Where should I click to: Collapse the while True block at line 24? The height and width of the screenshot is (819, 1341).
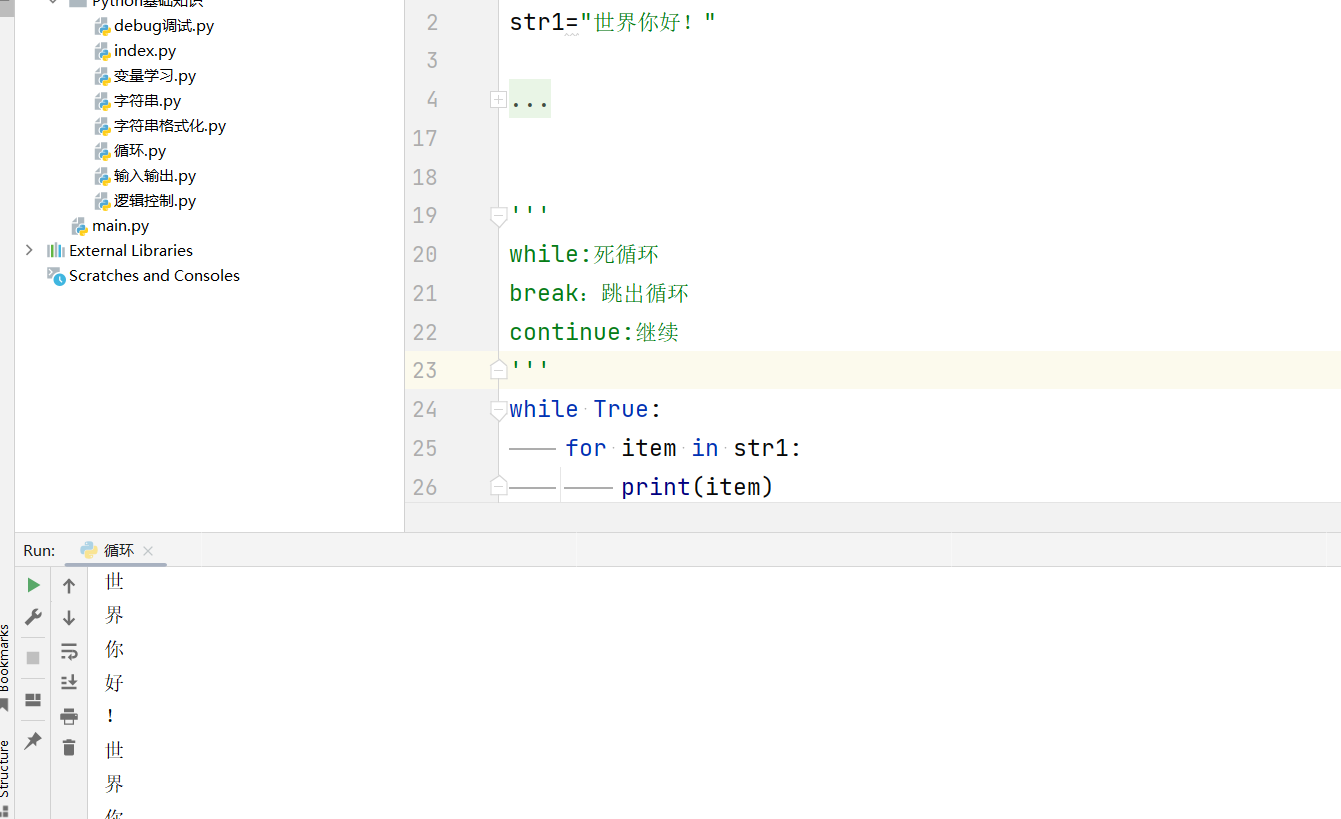point(498,409)
